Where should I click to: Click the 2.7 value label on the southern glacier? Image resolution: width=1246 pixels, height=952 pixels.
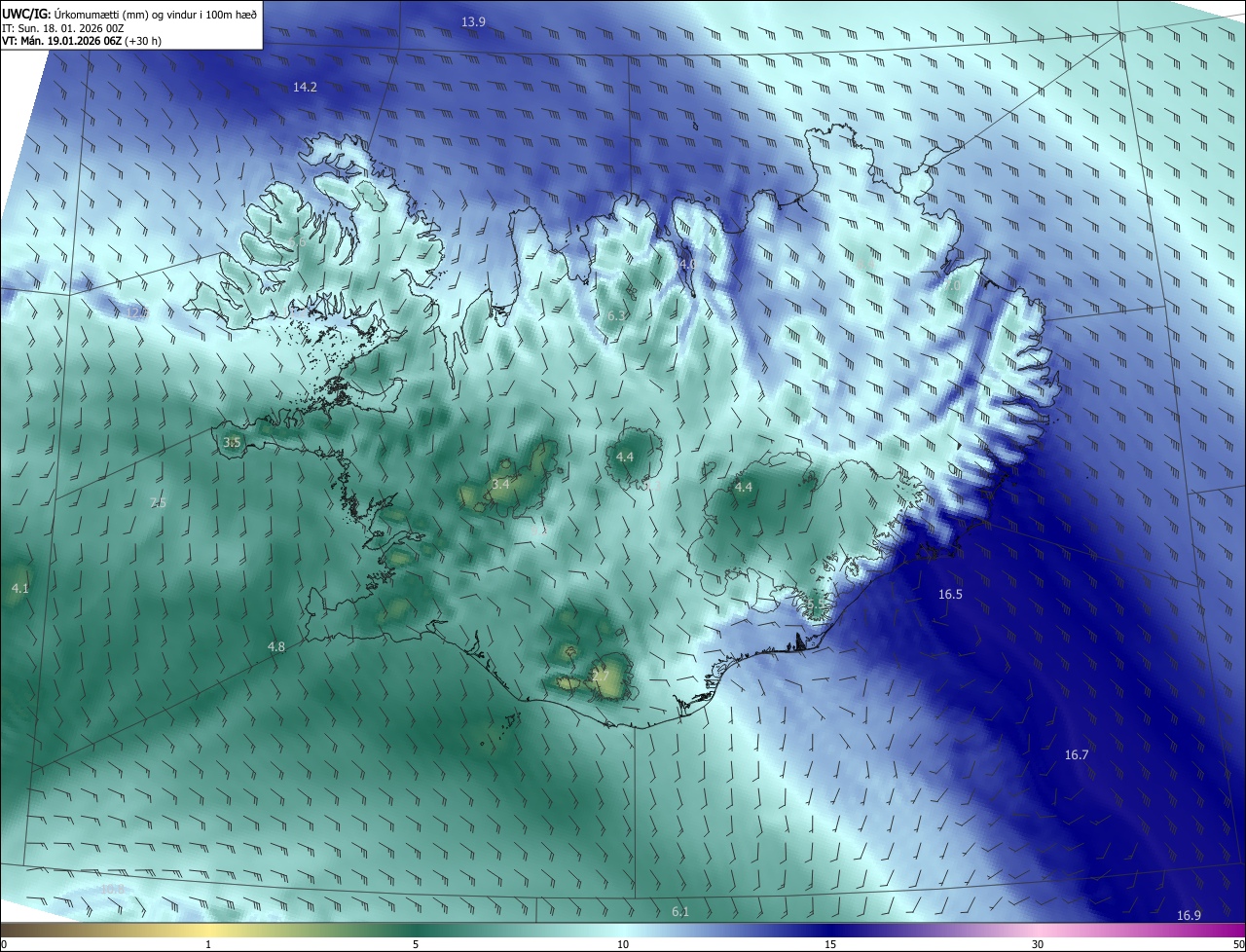pos(600,676)
